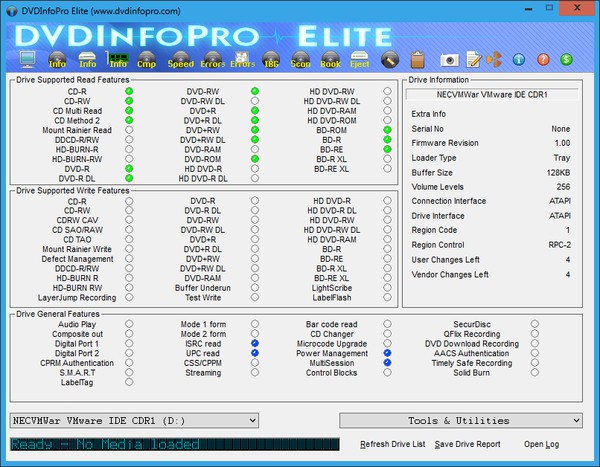
Task: Click the Timely Safe Recording label
Action: point(471,363)
